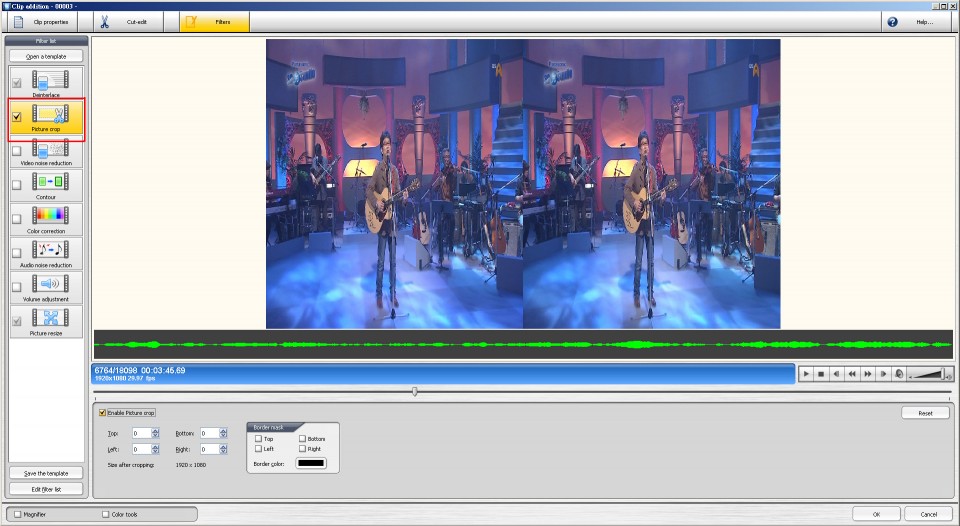Uncheck the Picture crop filter checkbox
The image size is (960, 526).
pyautogui.click(x=17, y=116)
